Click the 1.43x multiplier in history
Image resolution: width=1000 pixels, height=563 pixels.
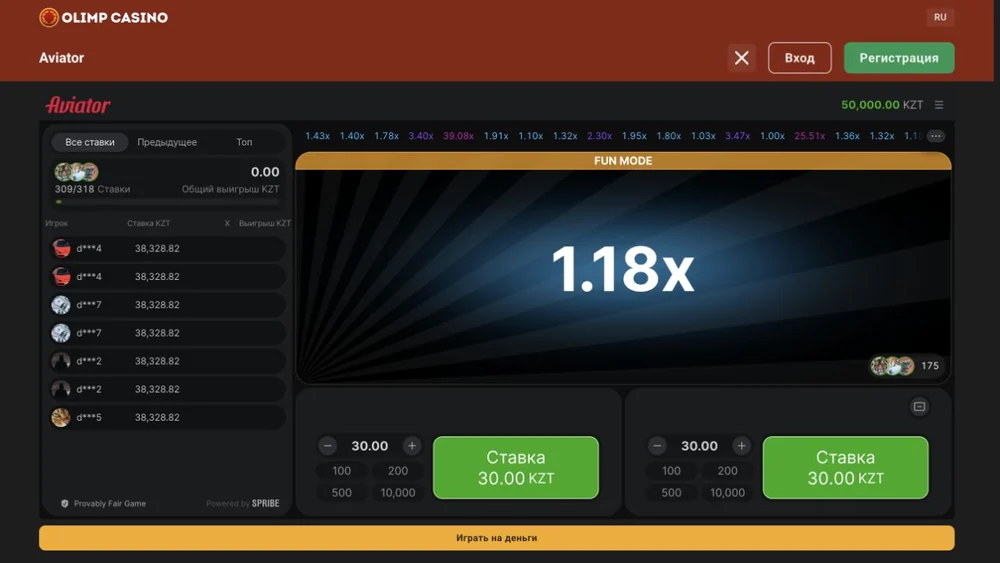[317, 136]
